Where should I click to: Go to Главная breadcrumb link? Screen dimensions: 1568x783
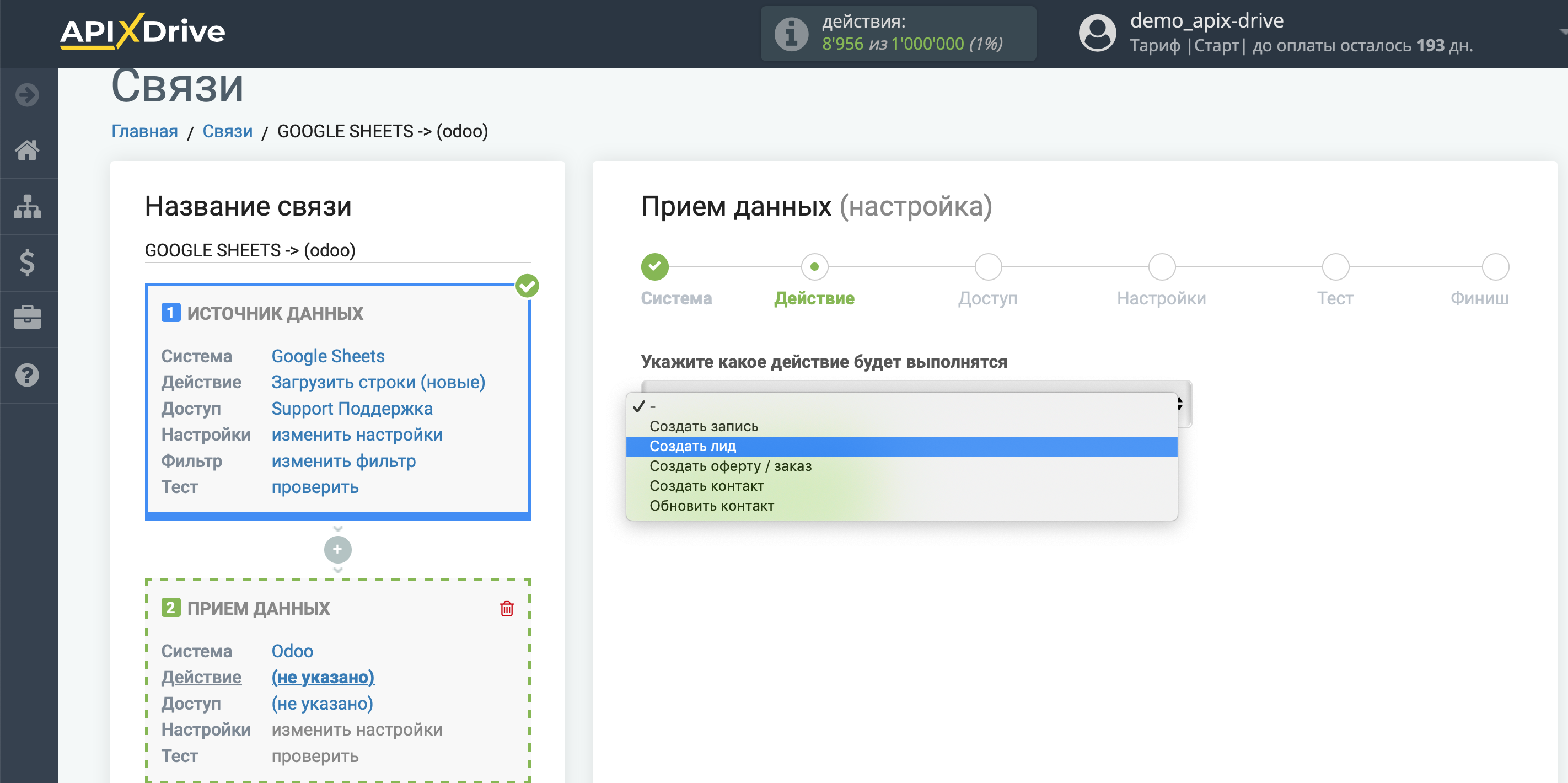(144, 131)
